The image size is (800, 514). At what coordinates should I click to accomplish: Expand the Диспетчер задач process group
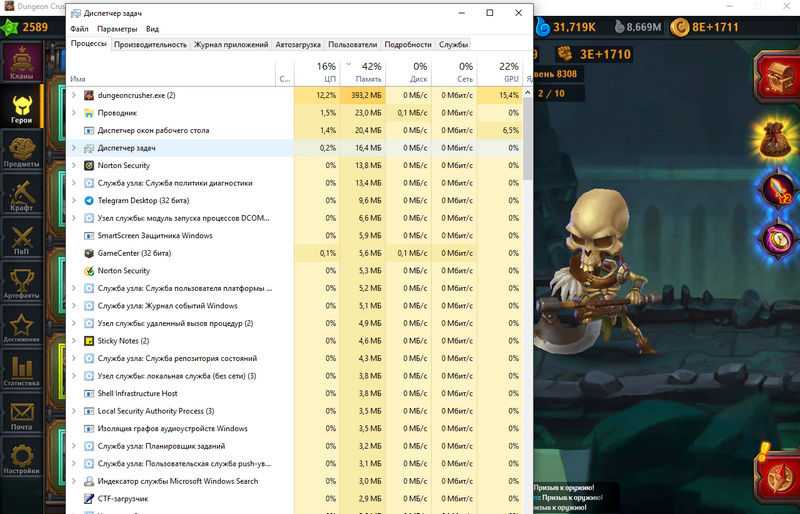click(x=73, y=148)
